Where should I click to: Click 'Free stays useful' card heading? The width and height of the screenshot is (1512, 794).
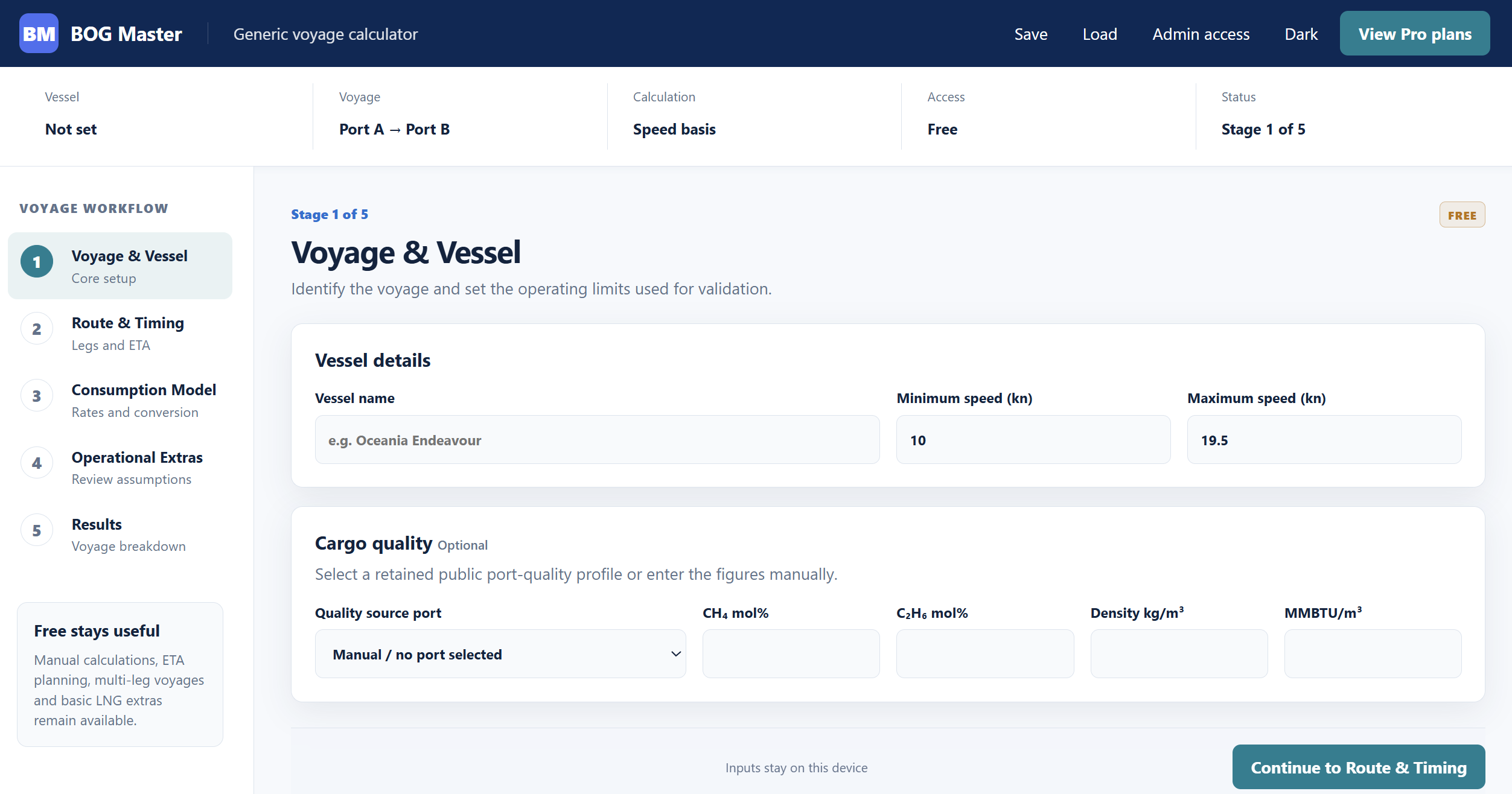pyautogui.click(x=97, y=630)
